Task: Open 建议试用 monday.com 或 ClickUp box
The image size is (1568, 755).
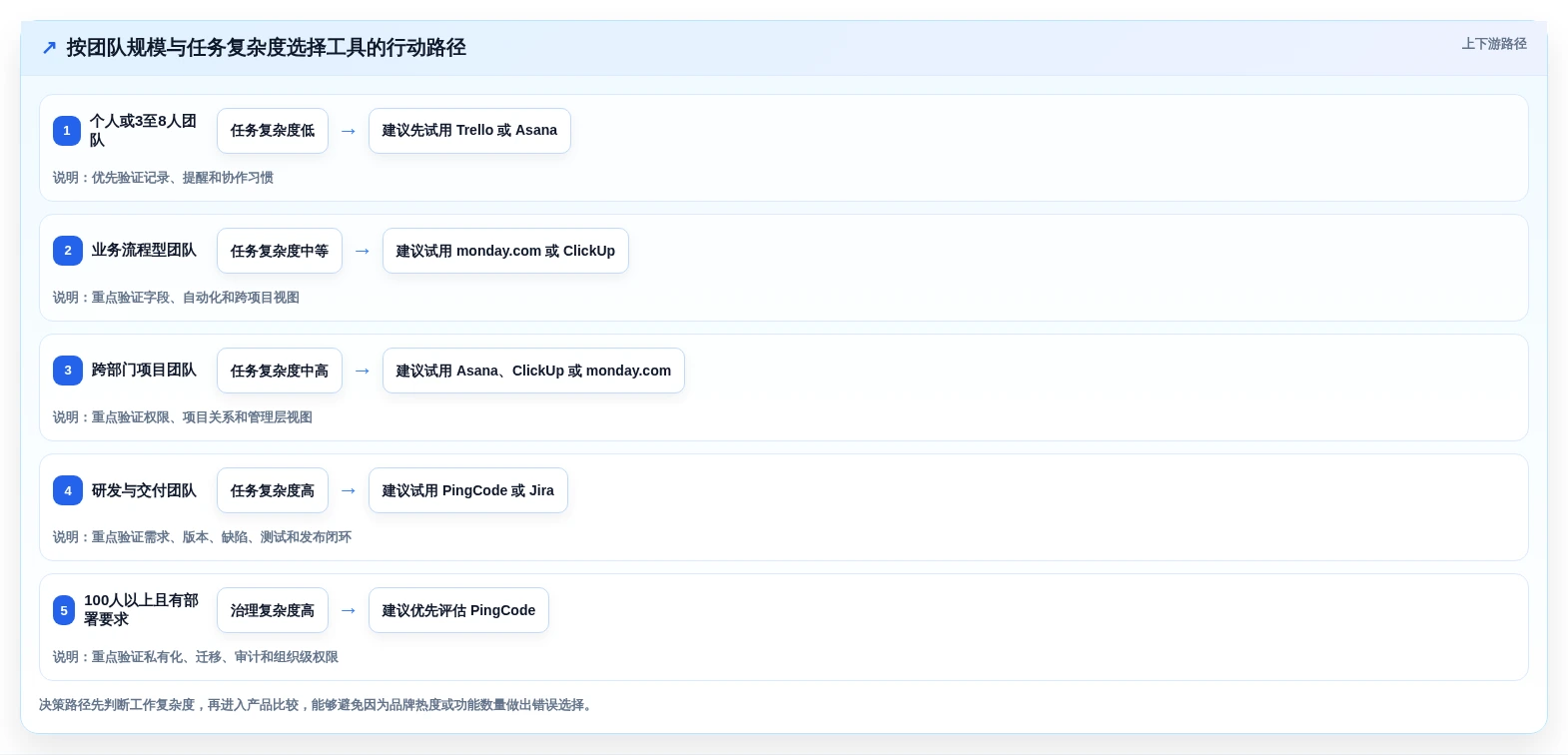Action: click(505, 251)
